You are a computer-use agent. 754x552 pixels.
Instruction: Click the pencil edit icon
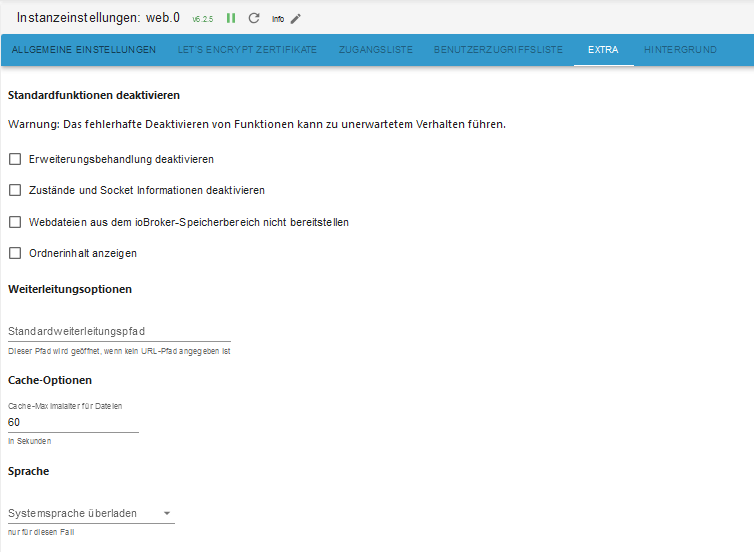pos(295,18)
